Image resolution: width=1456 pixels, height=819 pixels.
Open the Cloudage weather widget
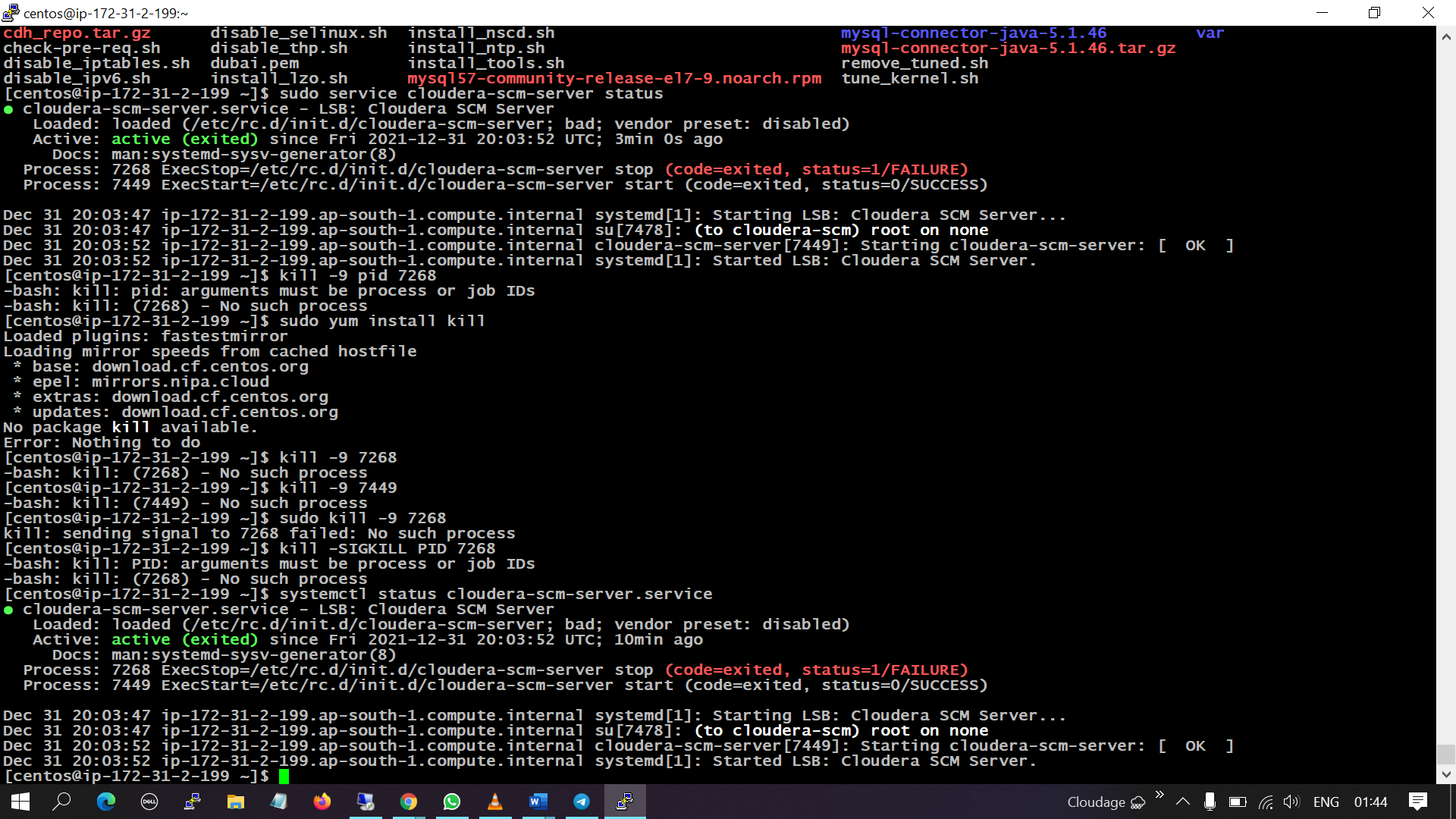click(x=1106, y=802)
